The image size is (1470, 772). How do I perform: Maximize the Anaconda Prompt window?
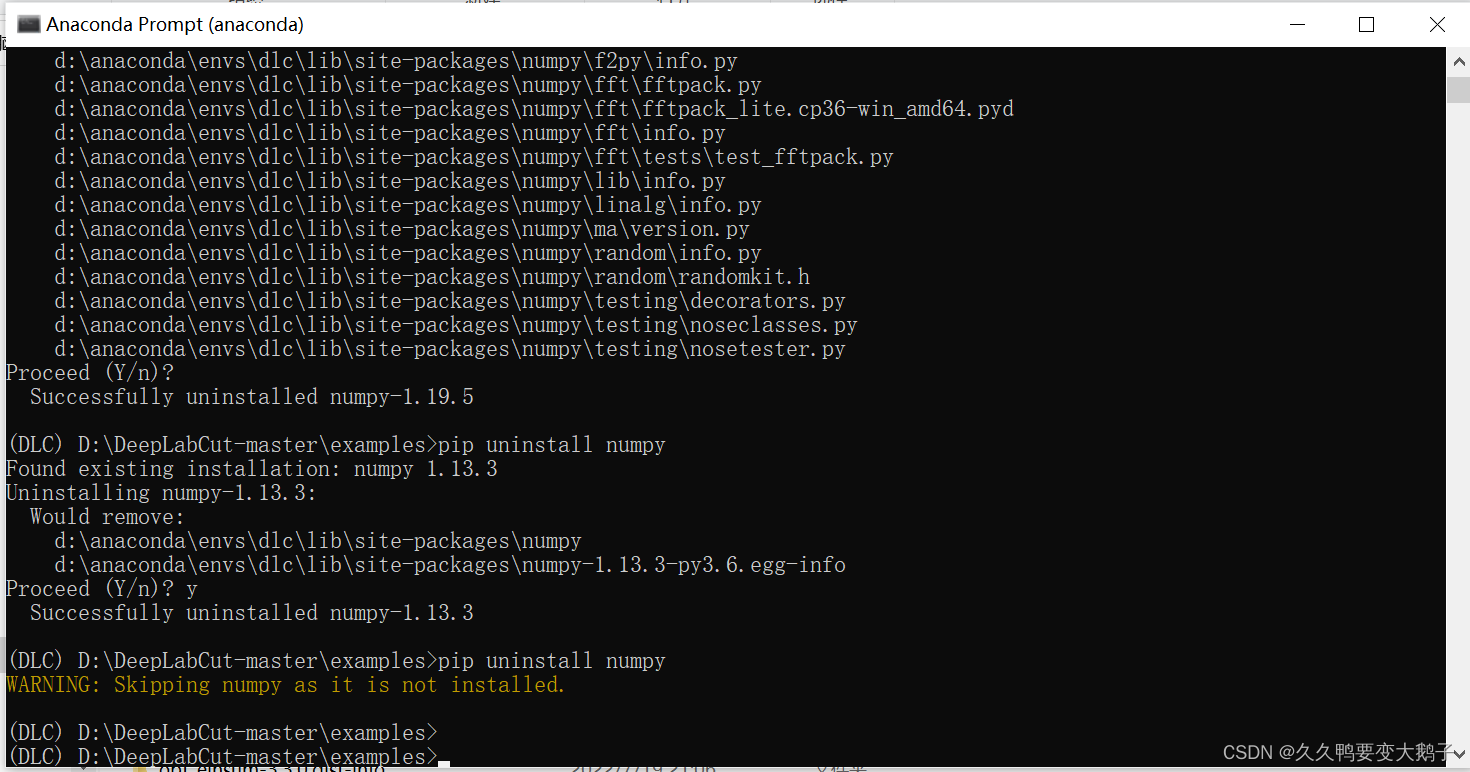[x=1366, y=24]
